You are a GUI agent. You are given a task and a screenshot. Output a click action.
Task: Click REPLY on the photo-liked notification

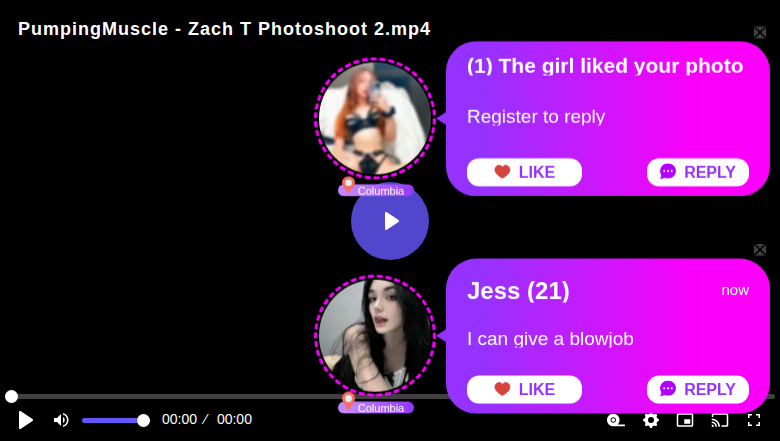698,172
